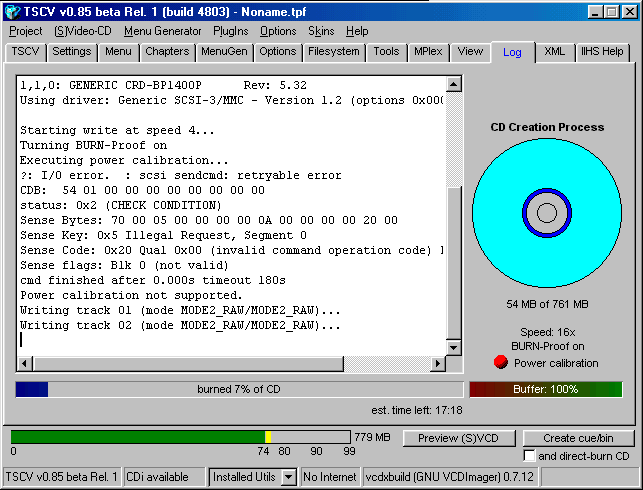Open the Skins menu
Screen dimensions: 643x490
pos(321,31)
